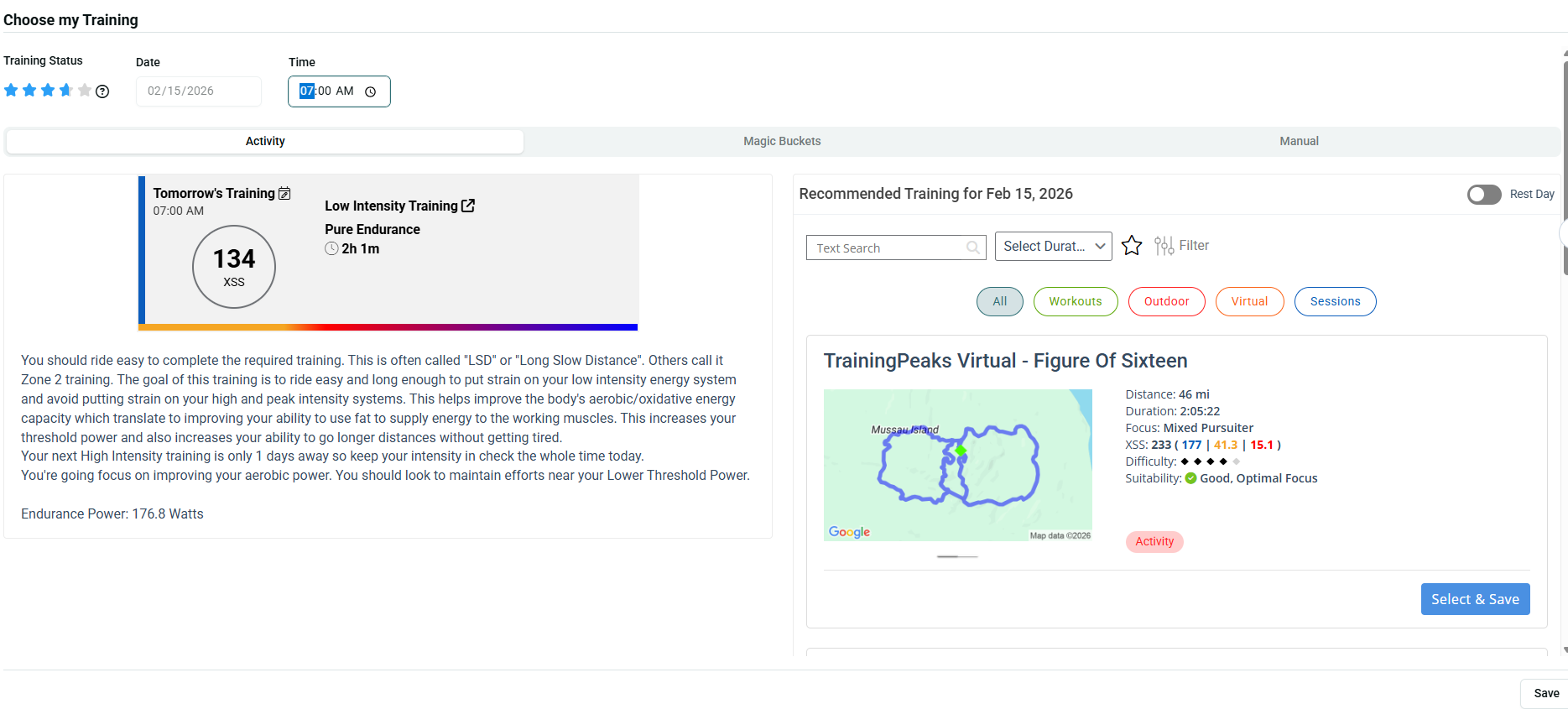Toggle the Rest Day switch
This screenshot has height=709, width=1568.
1483,195
